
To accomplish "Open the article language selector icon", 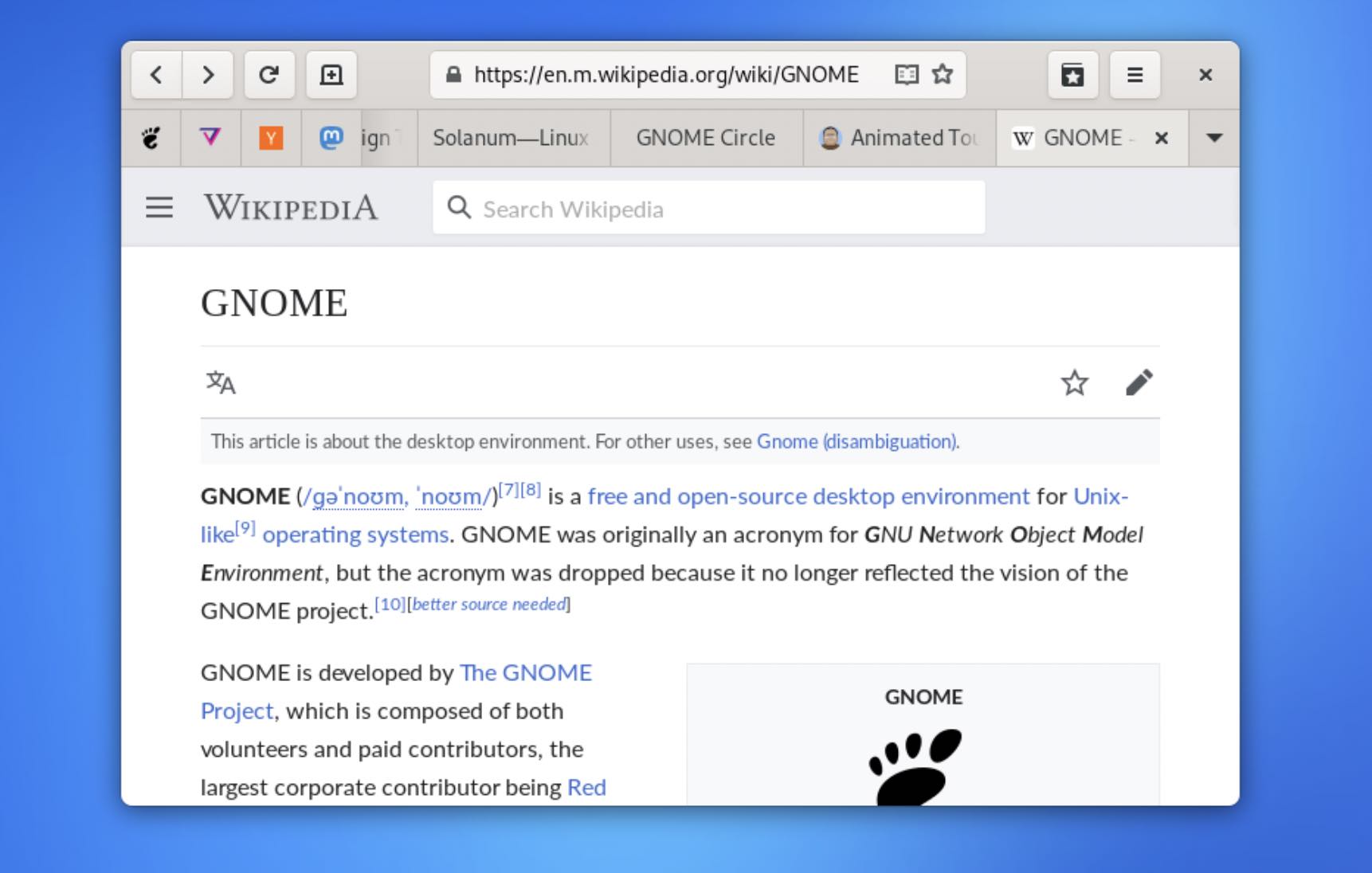I will coord(221,383).
